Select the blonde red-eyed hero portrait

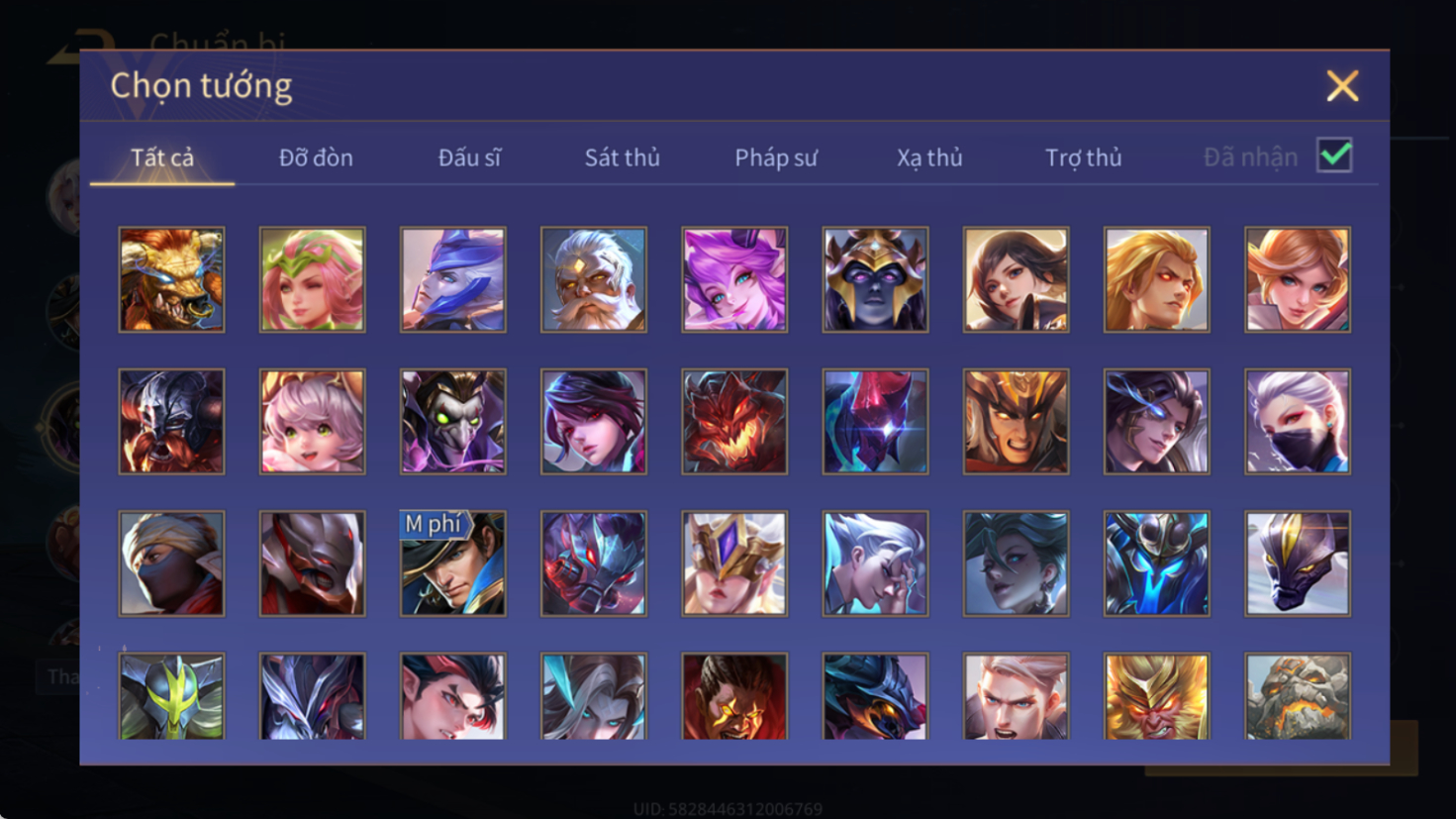tap(1157, 279)
